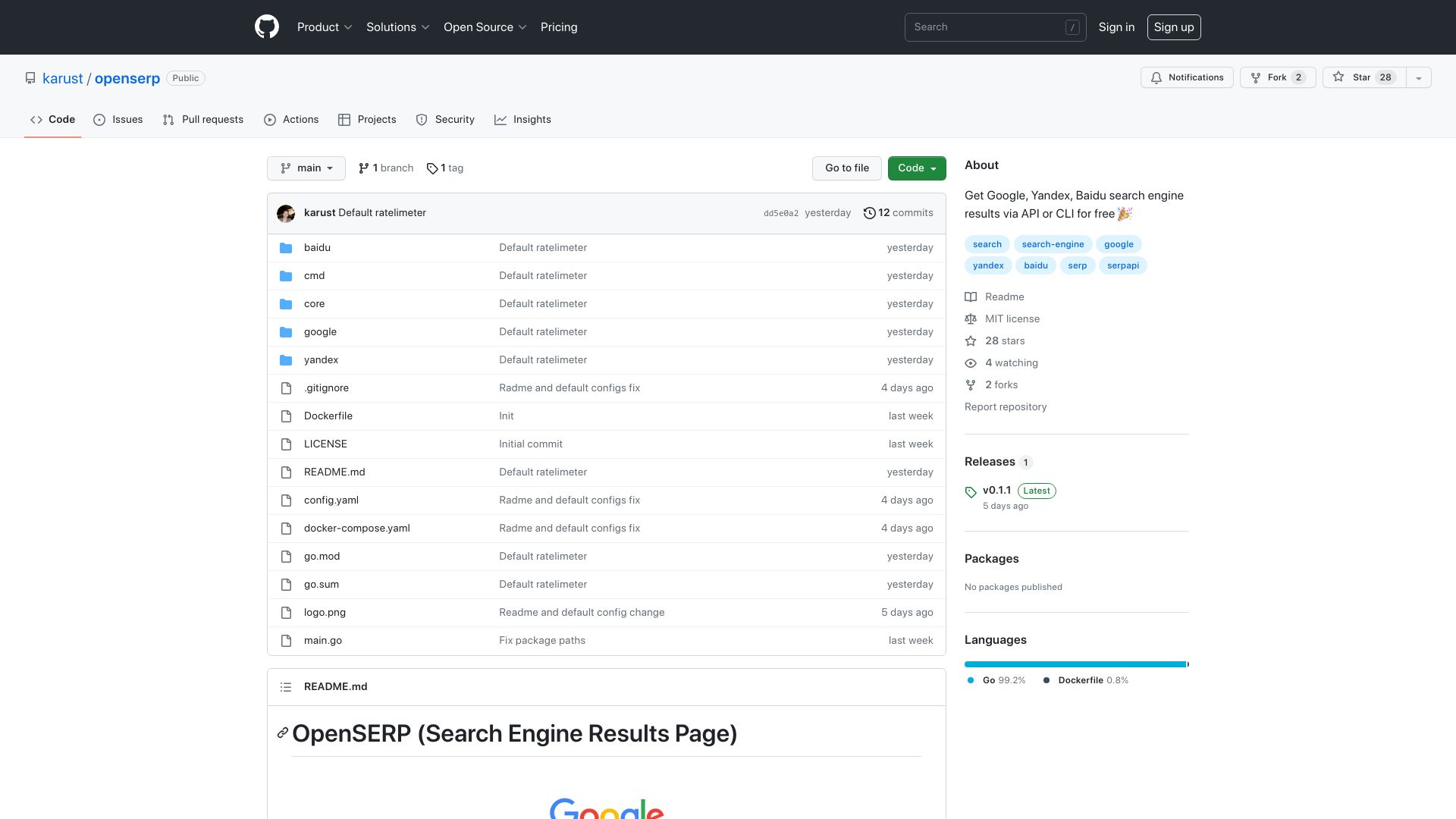Click the Dockerfile file icon

click(x=286, y=416)
